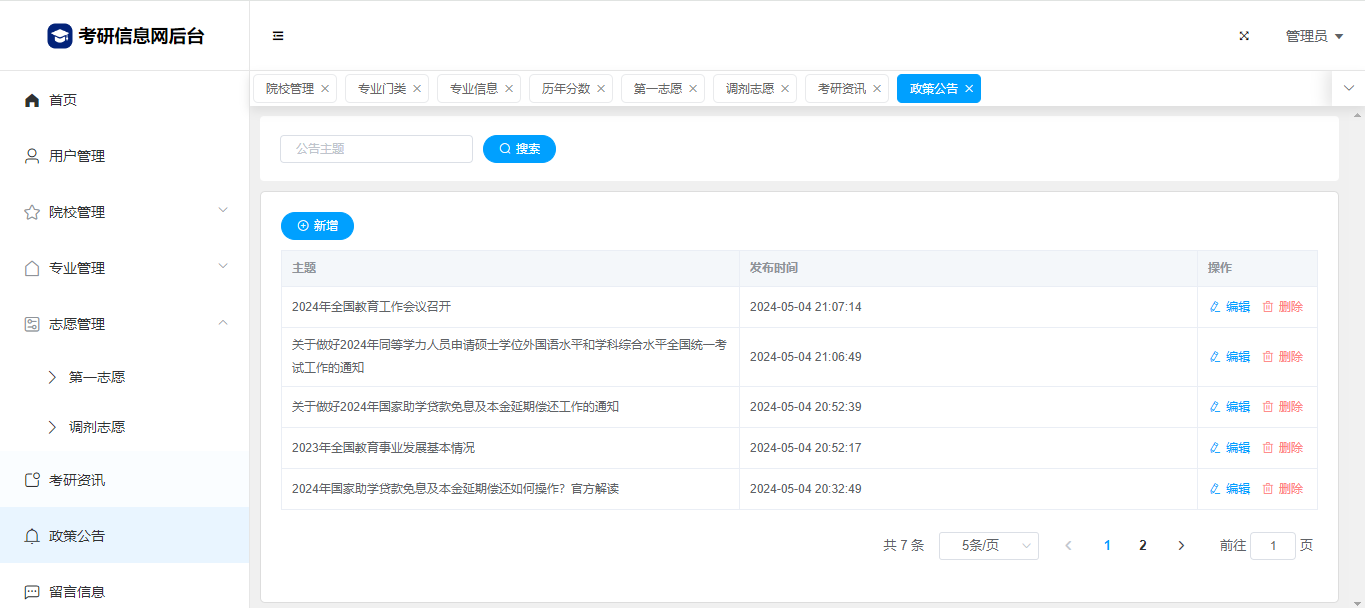The width and height of the screenshot is (1365, 608).
Task: Click the sidebar collapse hamburger icon
Action: click(278, 36)
